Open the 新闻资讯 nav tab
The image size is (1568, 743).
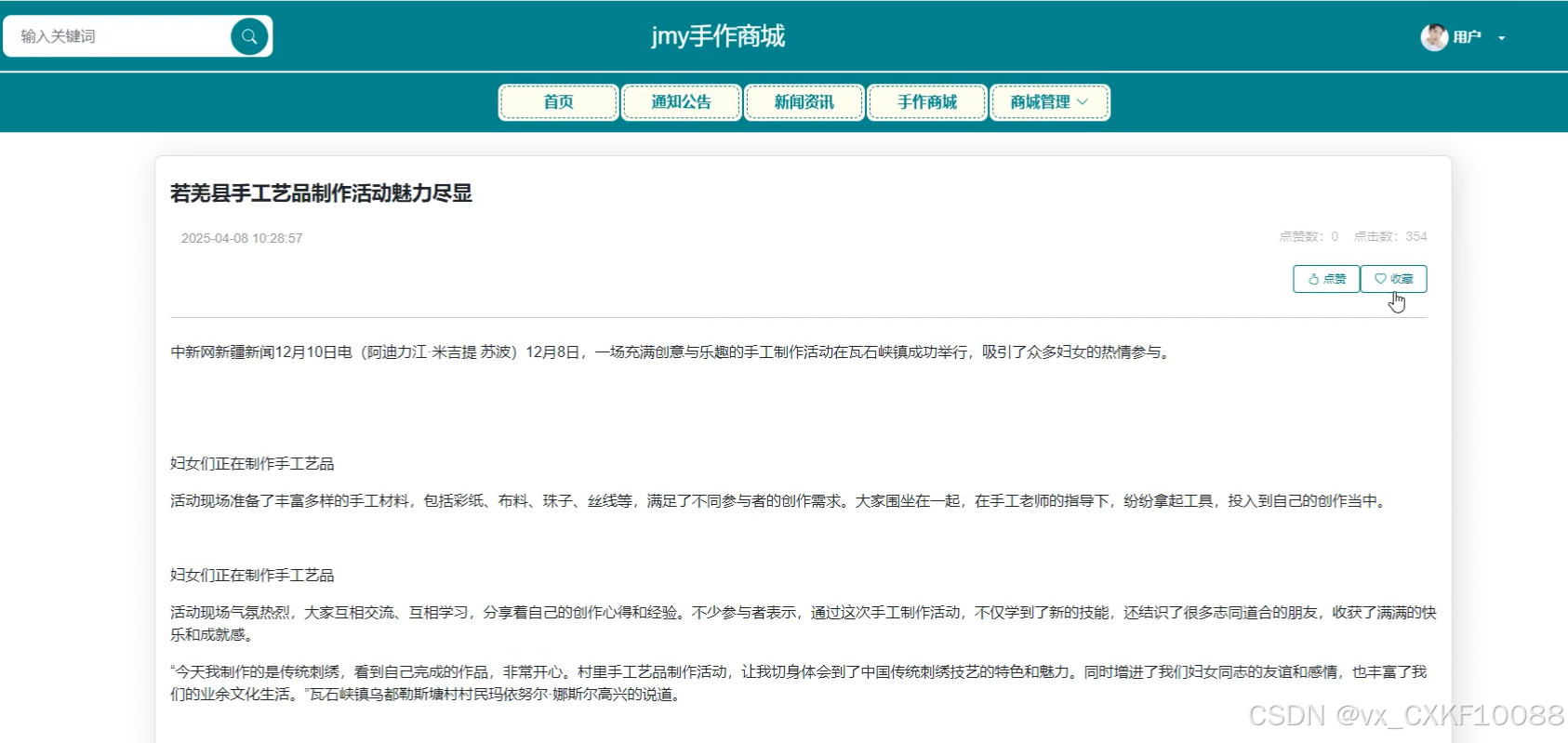pyautogui.click(x=804, y=102)
